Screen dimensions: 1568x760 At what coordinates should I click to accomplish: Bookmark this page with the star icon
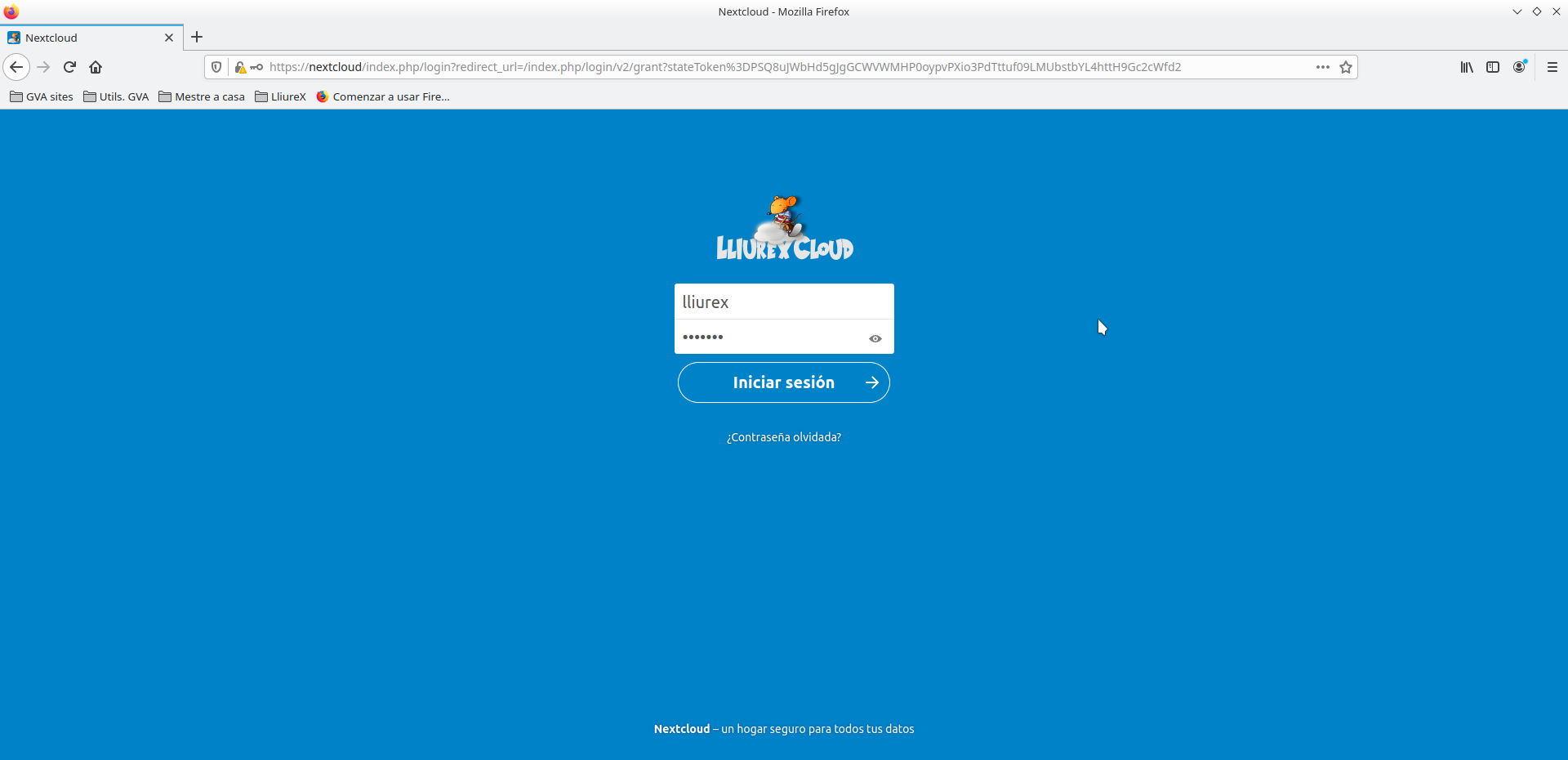tap(1346, 67)
